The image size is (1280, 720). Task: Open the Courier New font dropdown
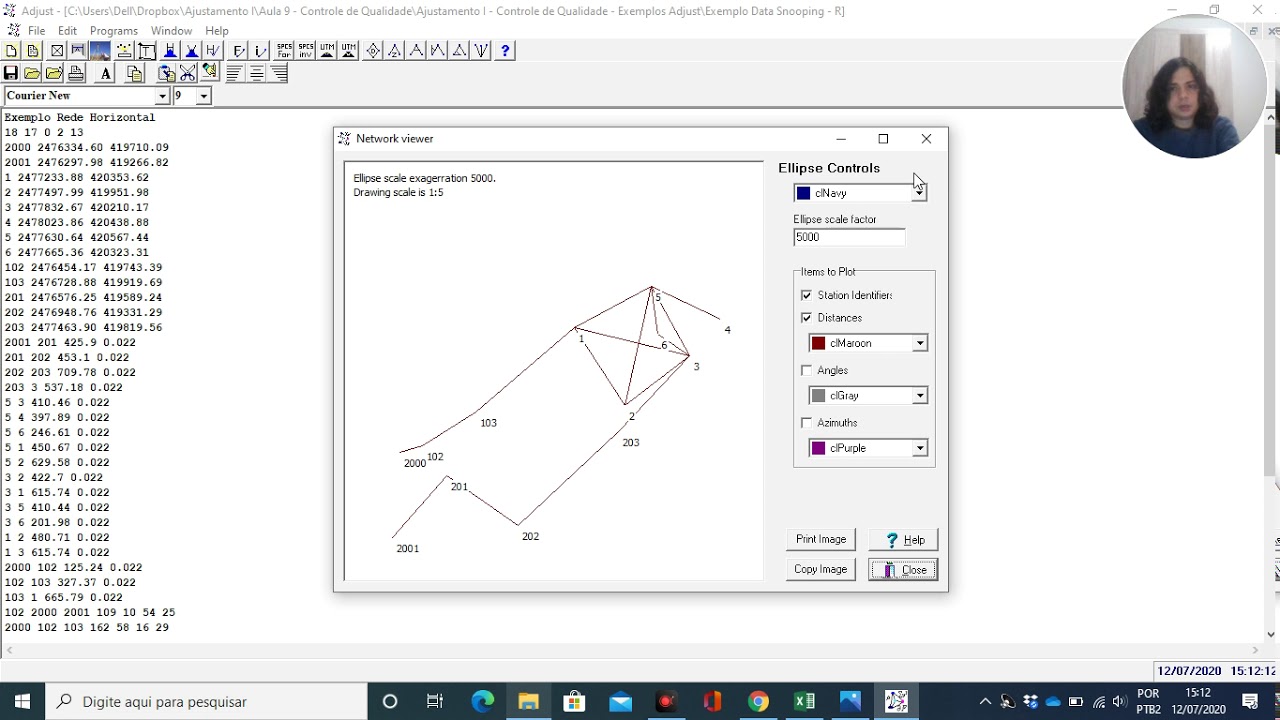162,96
